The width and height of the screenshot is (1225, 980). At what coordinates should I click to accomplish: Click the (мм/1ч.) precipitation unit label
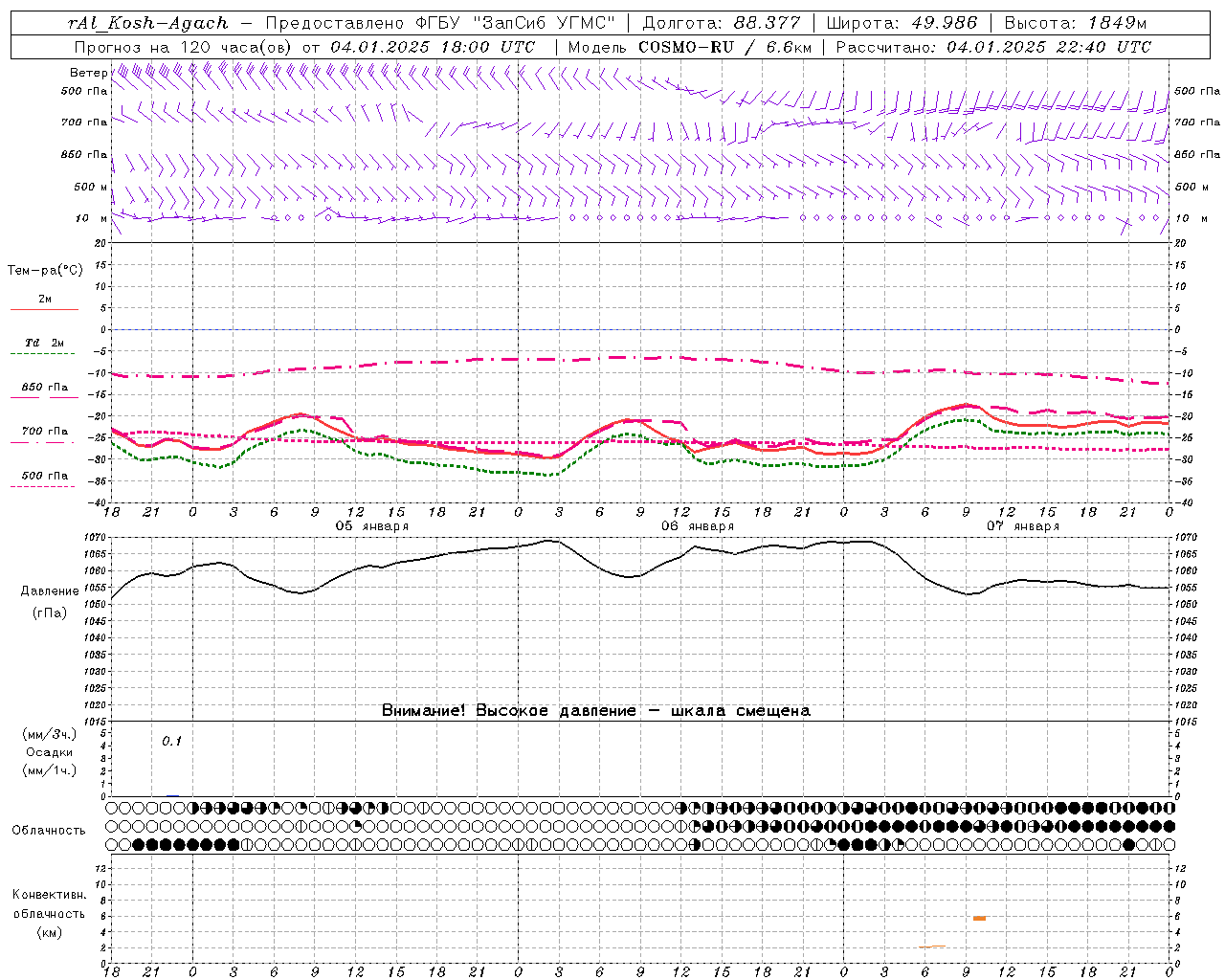50,770
